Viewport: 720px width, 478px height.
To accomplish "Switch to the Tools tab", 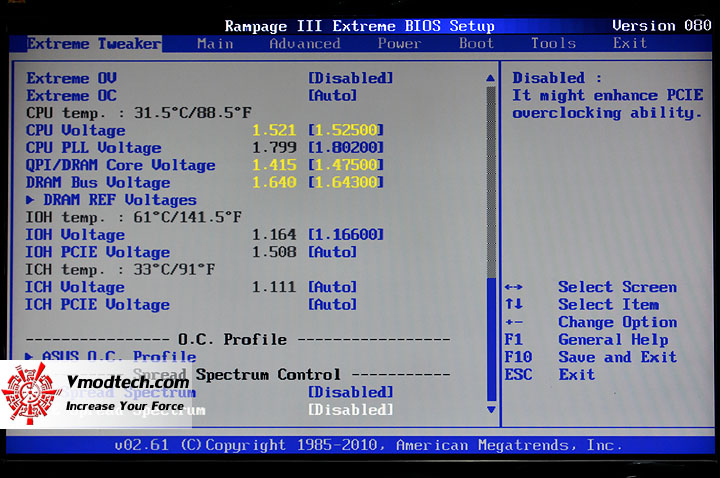I will (x=553, y=44).
